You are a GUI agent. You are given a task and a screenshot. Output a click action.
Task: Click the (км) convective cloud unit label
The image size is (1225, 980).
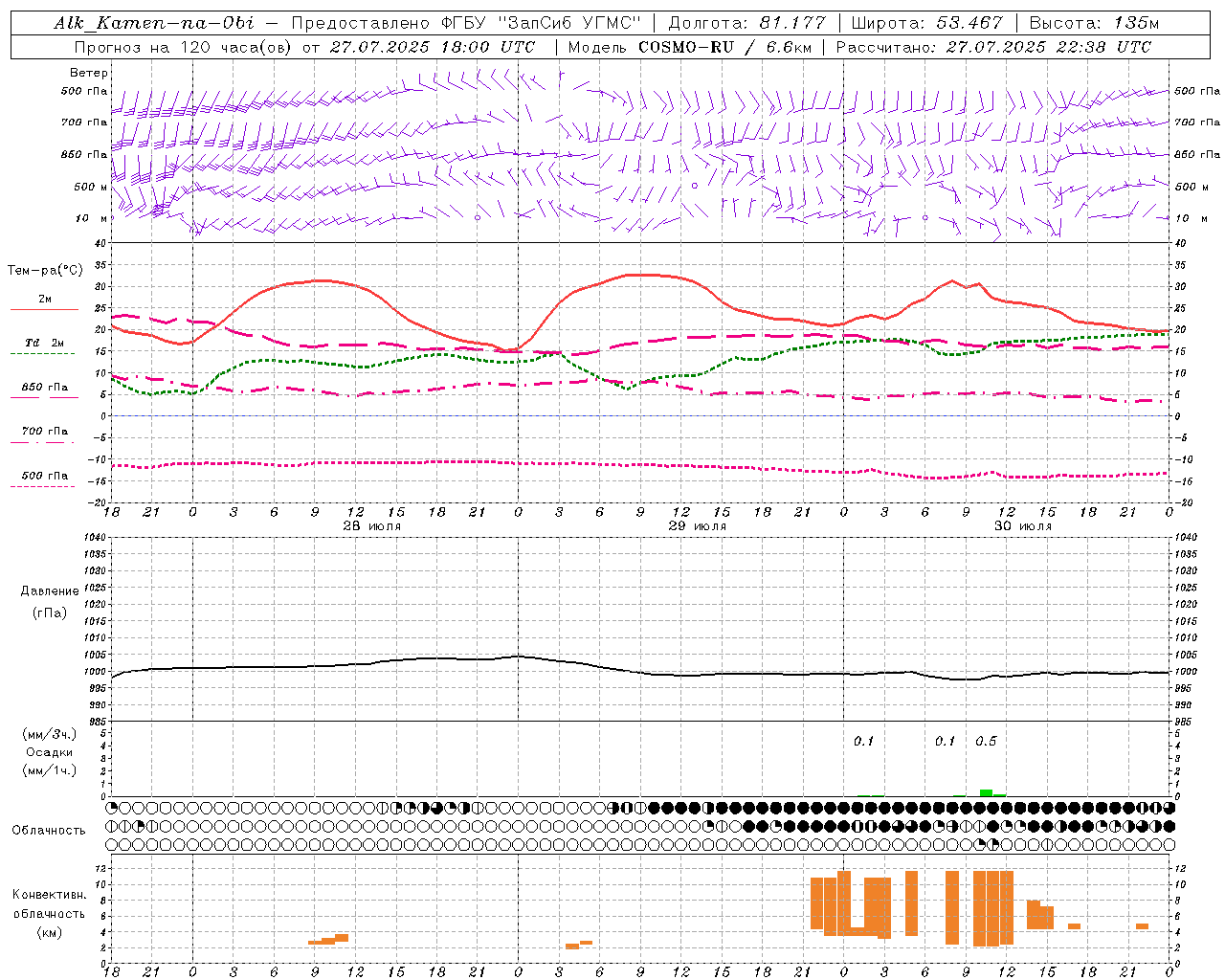pyautogui.click(x=50, y=932)
